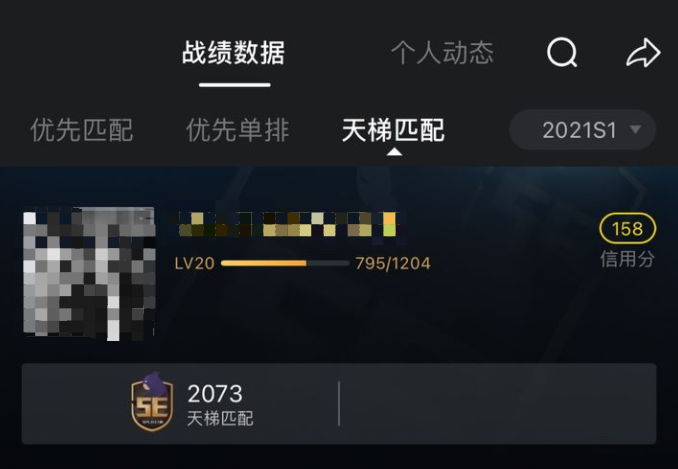Tap the share arrow icon

tap(643, 53)
